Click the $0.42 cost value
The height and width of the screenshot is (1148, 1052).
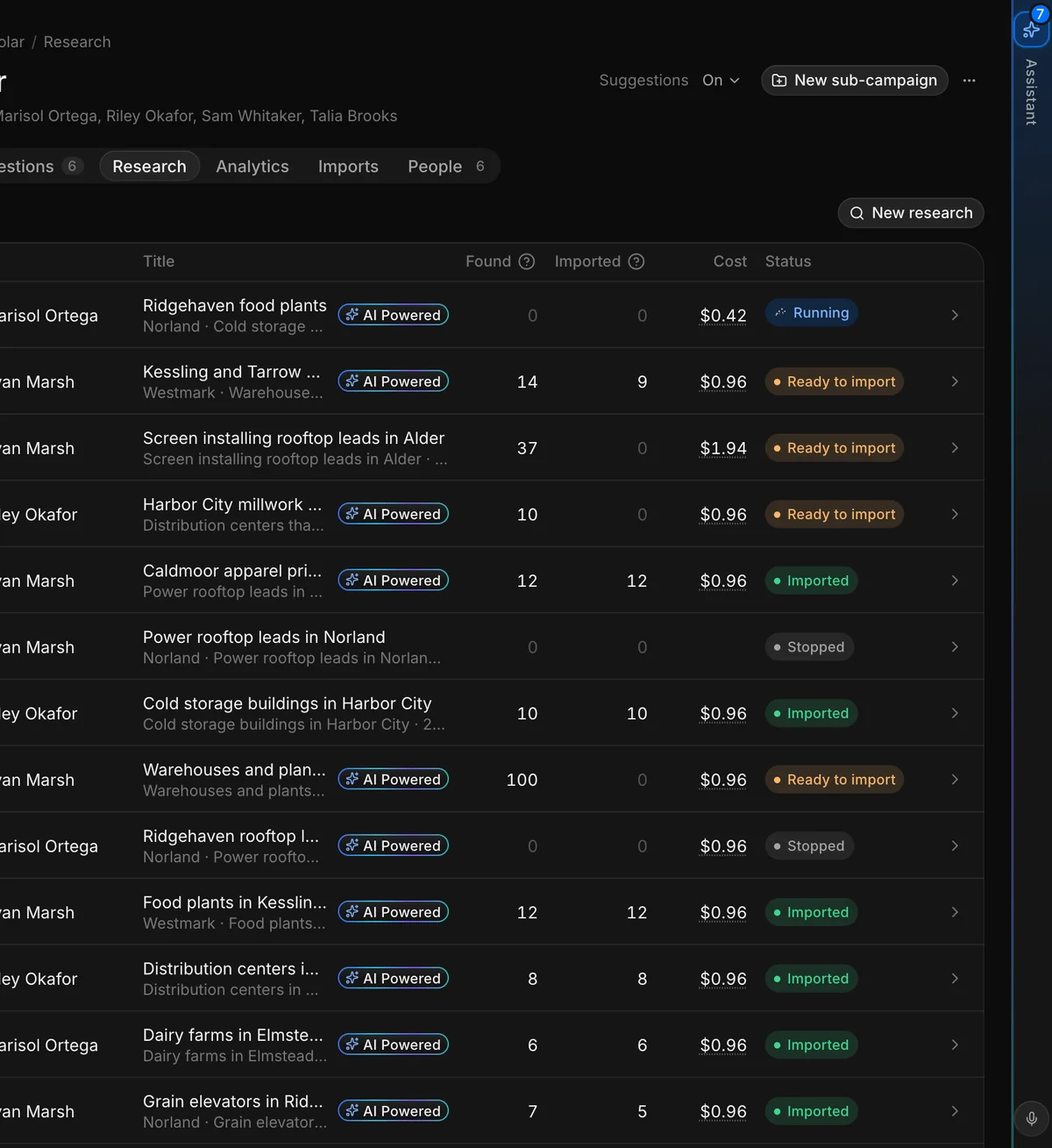coord(723,316)
